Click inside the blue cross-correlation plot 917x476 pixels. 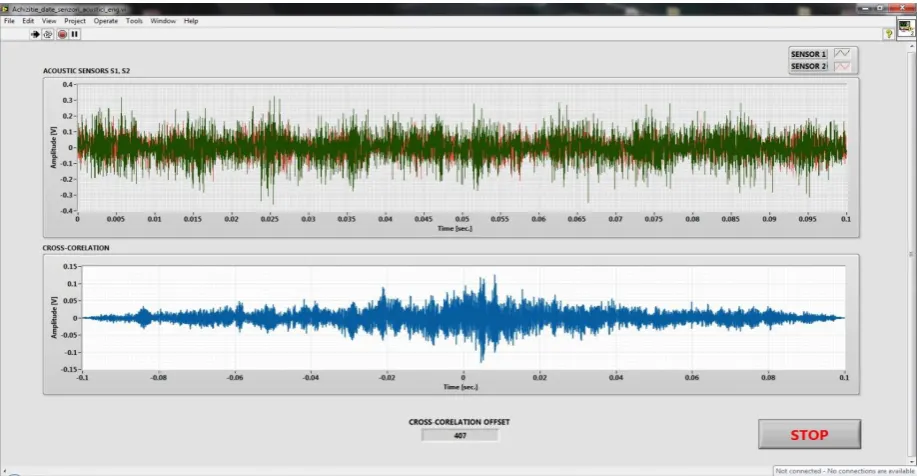point(463,318)
